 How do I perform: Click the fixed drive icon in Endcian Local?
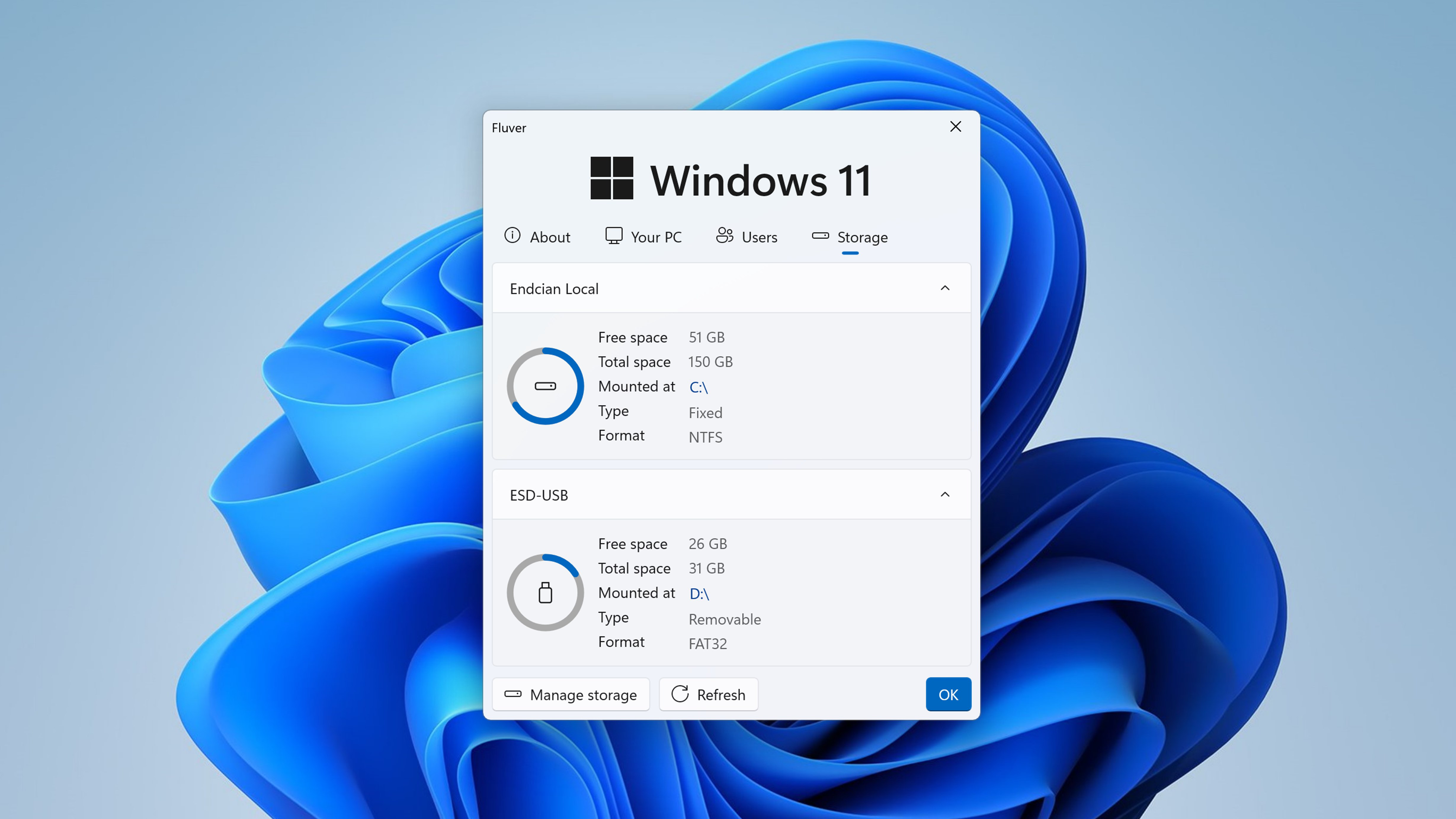tap(545, 386)
